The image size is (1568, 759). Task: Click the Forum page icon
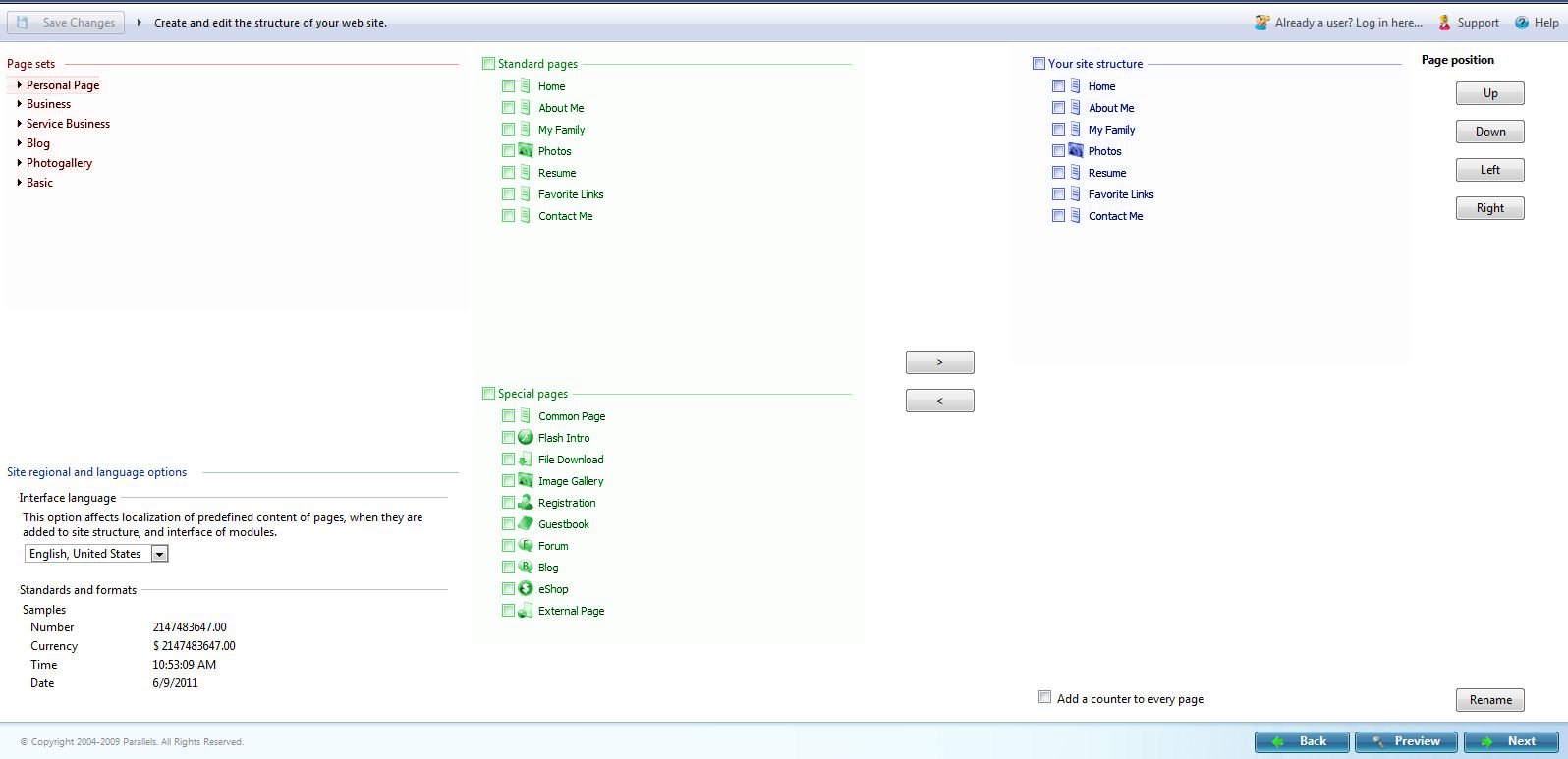tap(526, 546)
